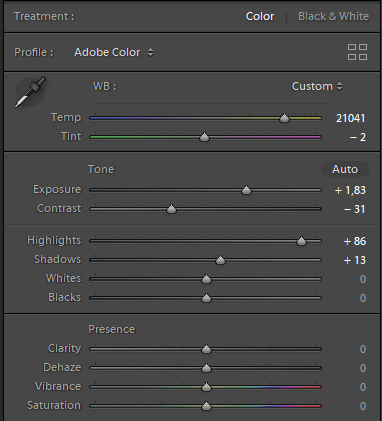Click the Exposure value field +1,83

[x=350, y=190]
